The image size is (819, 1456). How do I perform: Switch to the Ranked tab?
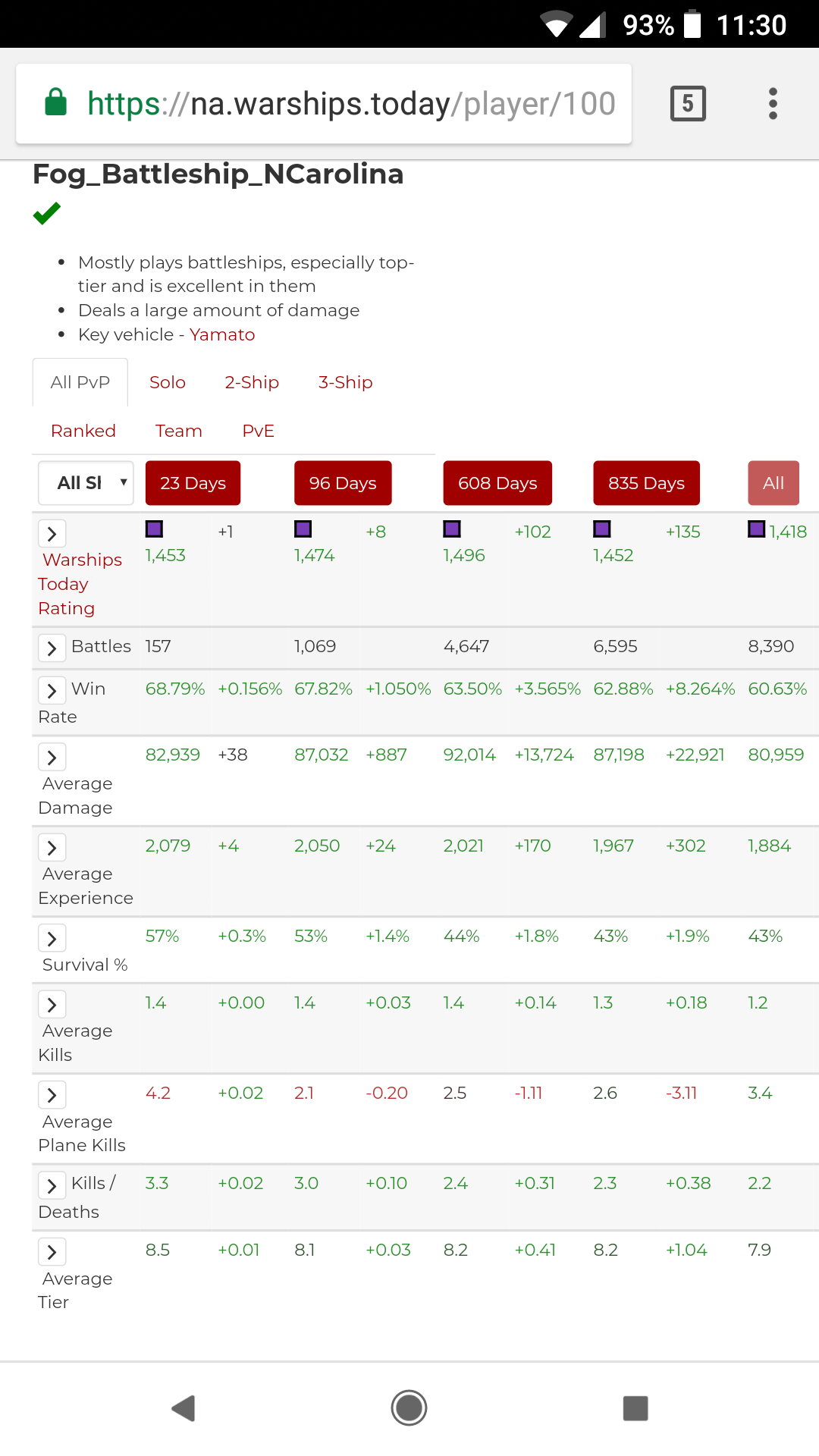tap(83, 431)
